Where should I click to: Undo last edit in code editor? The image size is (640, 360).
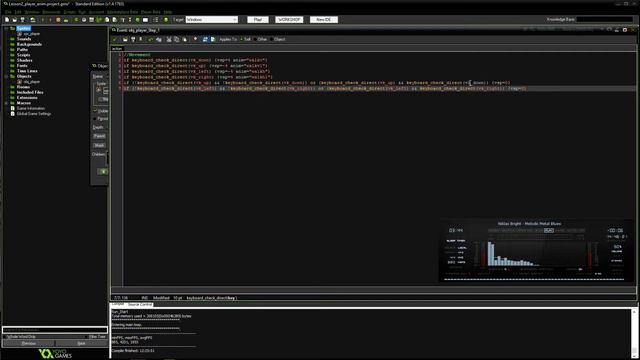click(x=151, y=39)
